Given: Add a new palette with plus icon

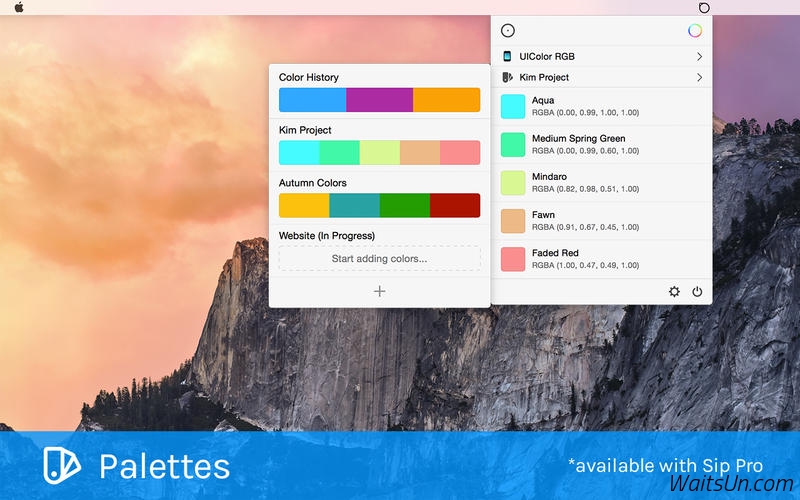Looking at the screenshot, I should 380,291.
